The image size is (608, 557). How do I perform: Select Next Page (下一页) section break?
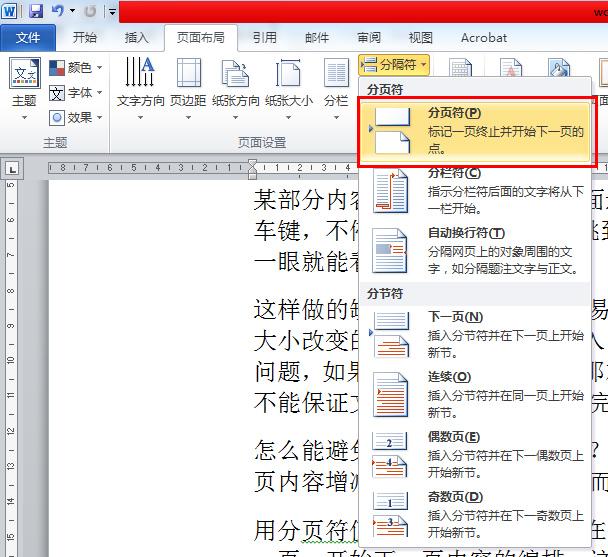tap(475, 335)
